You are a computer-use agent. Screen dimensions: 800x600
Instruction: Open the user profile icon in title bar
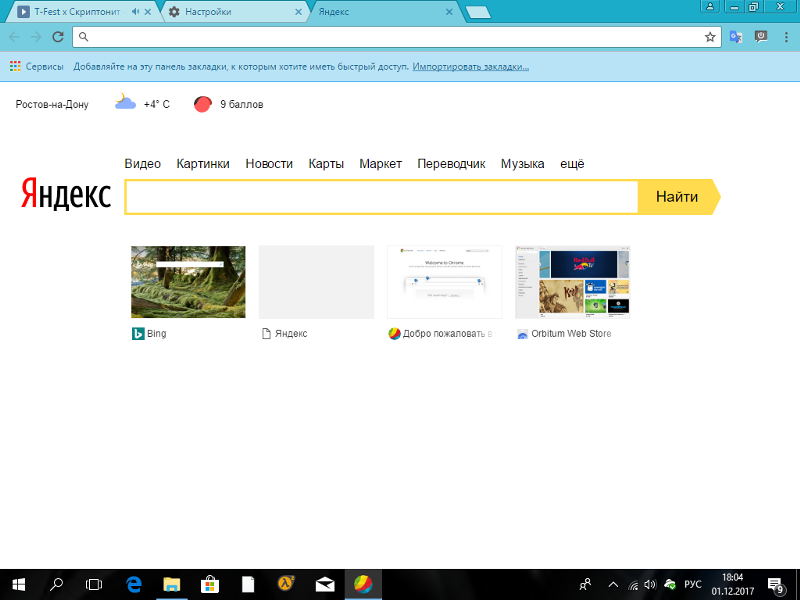[710, 6]
